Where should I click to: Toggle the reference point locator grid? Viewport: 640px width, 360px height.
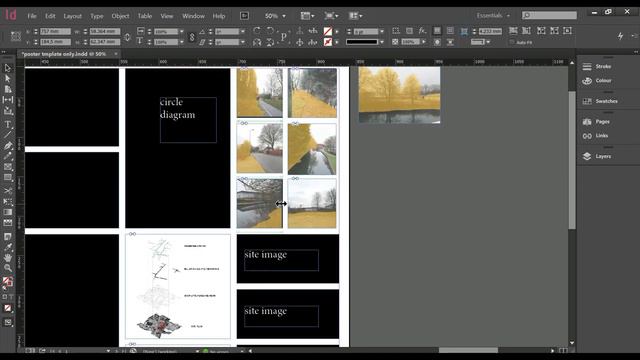click(16, 36)
